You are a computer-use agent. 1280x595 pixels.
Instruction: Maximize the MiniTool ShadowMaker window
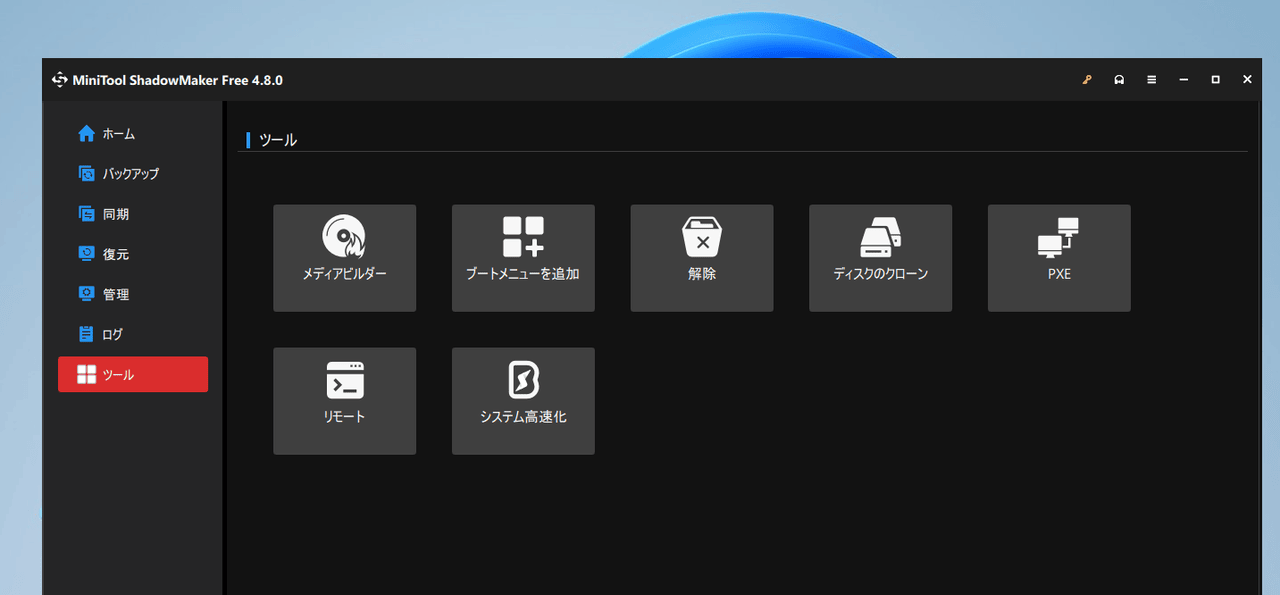[1215, 80]
